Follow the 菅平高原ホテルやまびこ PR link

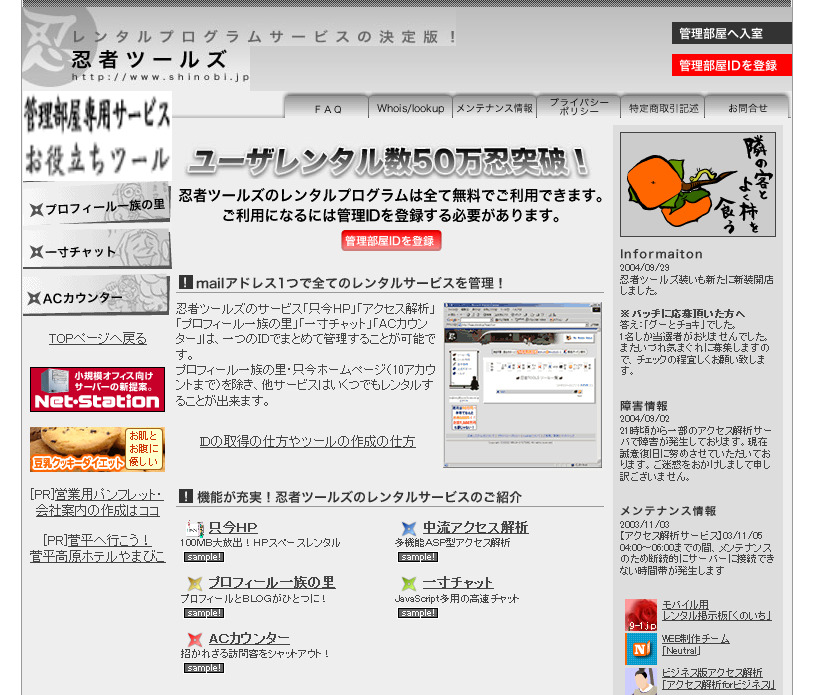(97, 548)
